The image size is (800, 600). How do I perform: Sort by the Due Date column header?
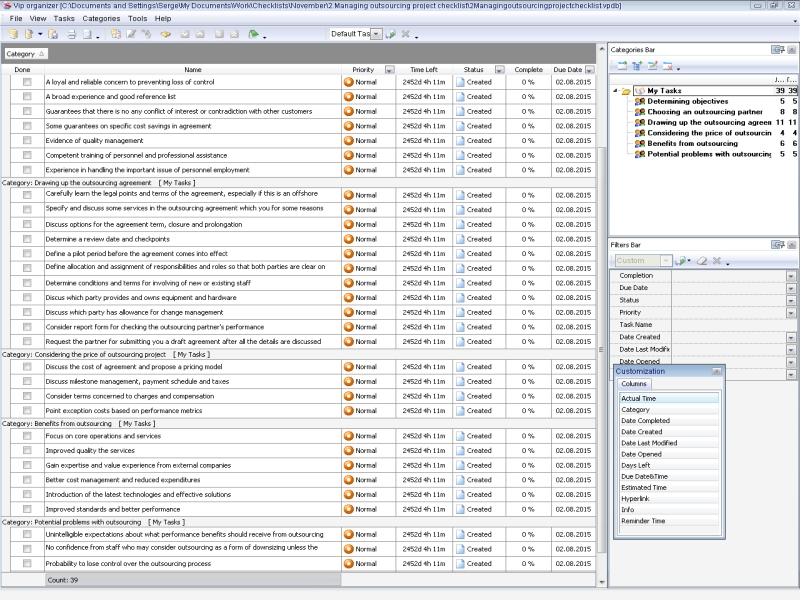[567, 69]
